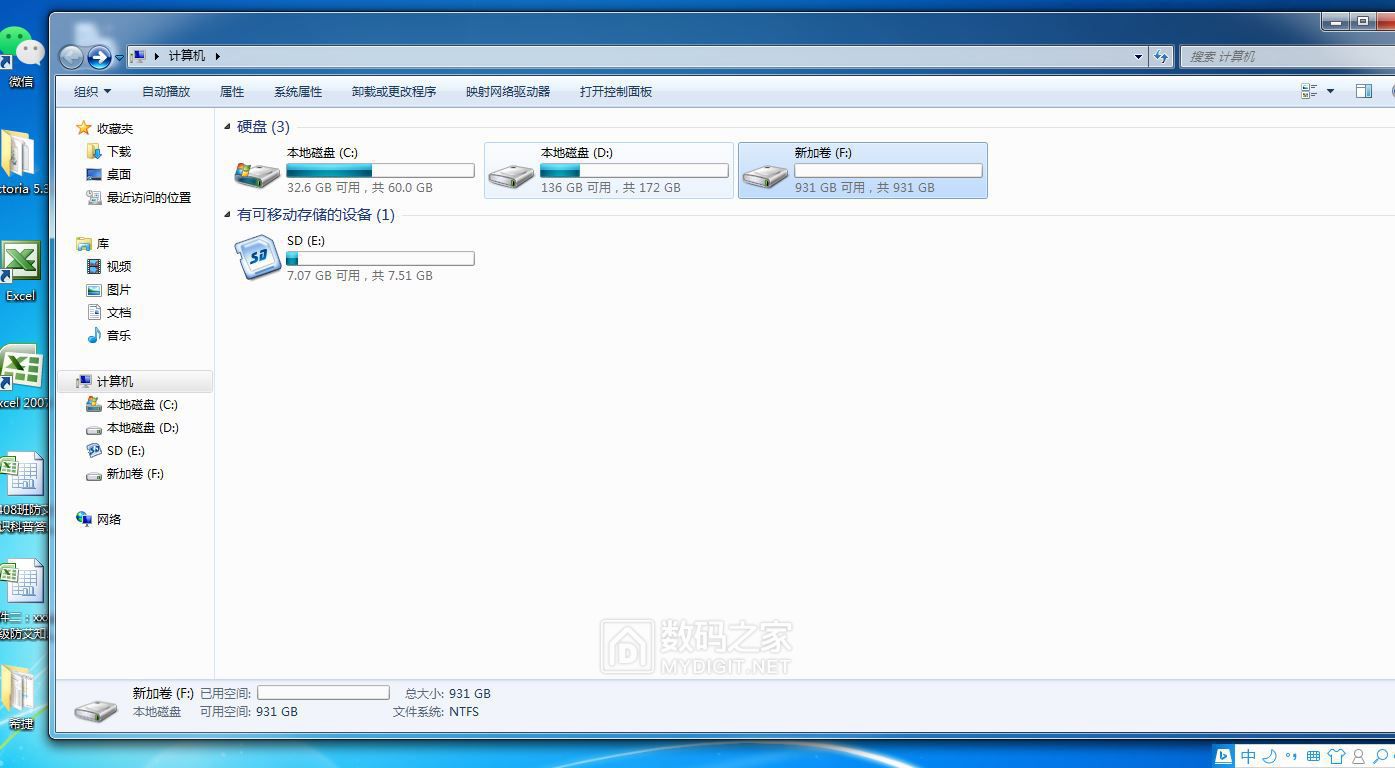Open recent pages dropdown beside Forward button

119,58
